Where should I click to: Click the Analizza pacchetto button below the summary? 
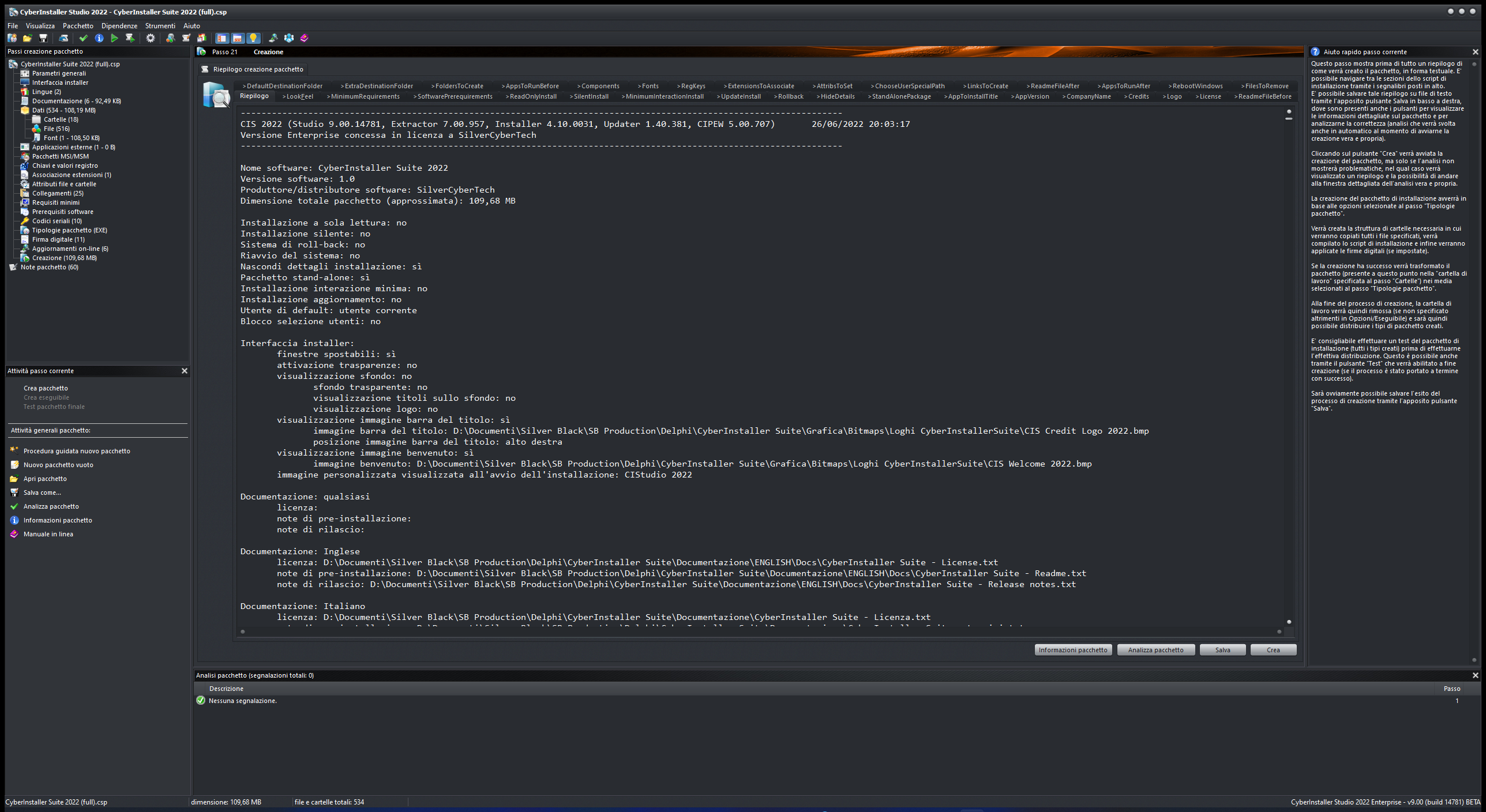point(1155,650)
